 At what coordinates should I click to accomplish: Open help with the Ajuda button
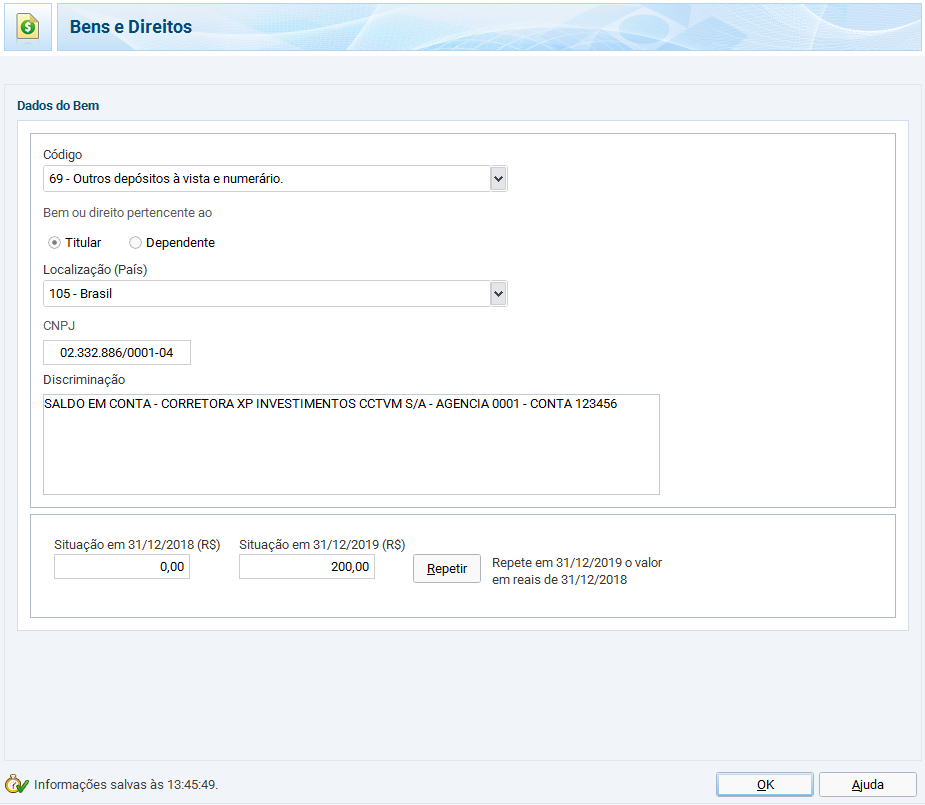pos(867,785)
